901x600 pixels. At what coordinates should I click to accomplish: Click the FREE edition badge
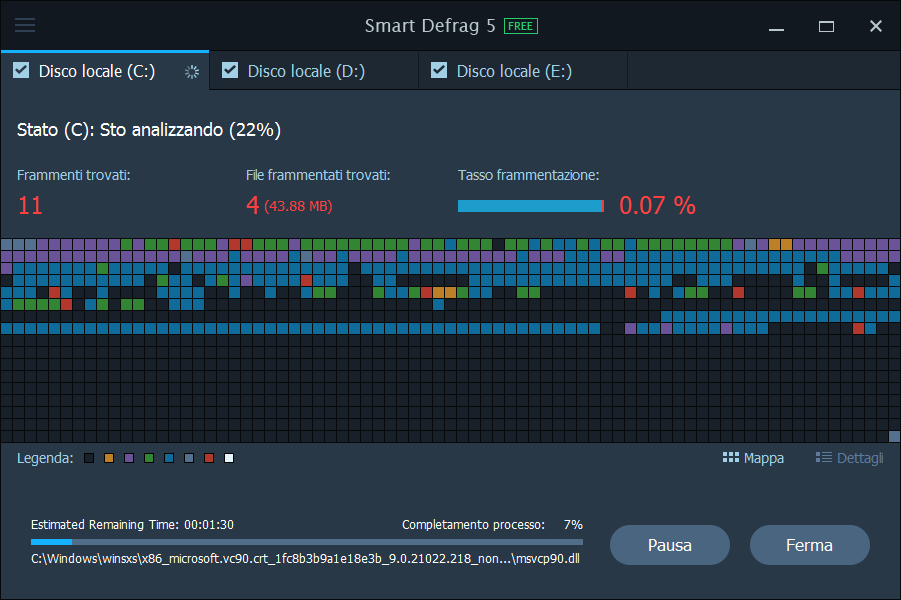(520, 26)
